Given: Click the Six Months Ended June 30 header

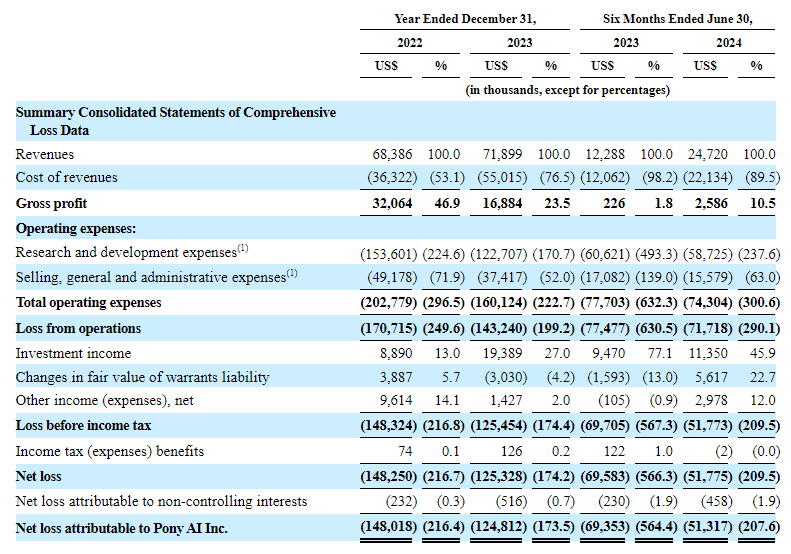Looking at the screenshot, I should (677, 18).
